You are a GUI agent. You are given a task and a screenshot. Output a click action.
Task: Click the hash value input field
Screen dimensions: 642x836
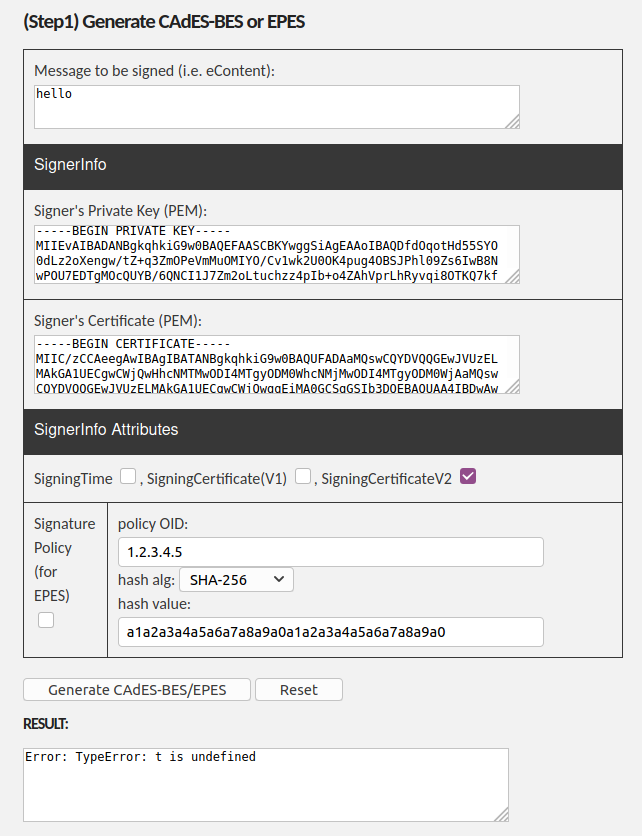point(328,631)
